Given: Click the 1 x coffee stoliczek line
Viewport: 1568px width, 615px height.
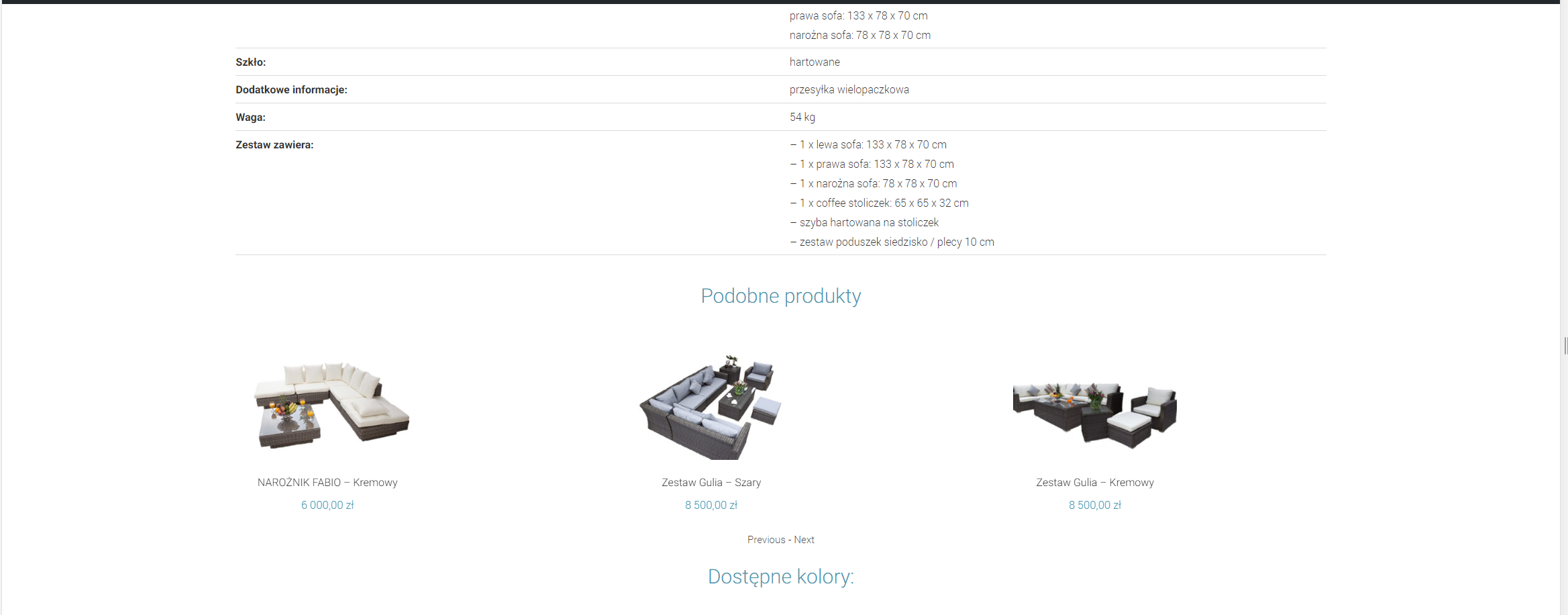Looking at the screenshot, I should click(x=879, y=203).
